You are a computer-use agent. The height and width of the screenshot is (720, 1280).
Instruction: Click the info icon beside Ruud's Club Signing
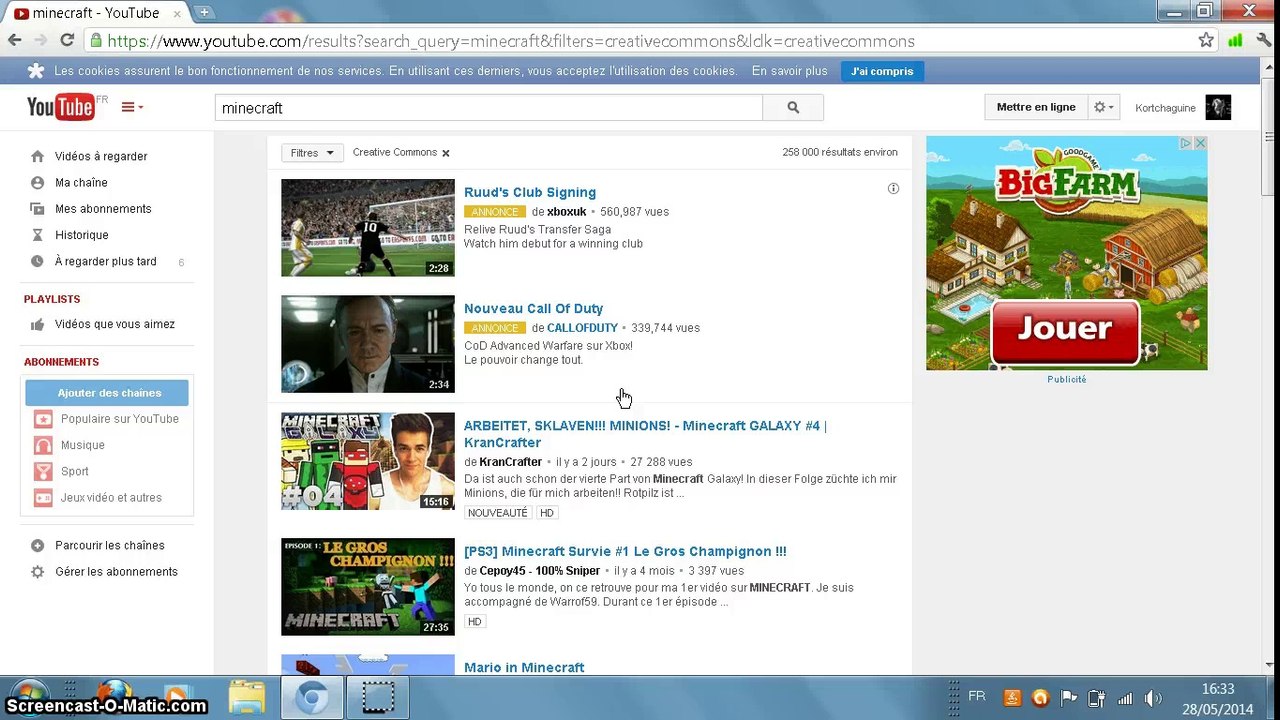[x=893, y=188]
